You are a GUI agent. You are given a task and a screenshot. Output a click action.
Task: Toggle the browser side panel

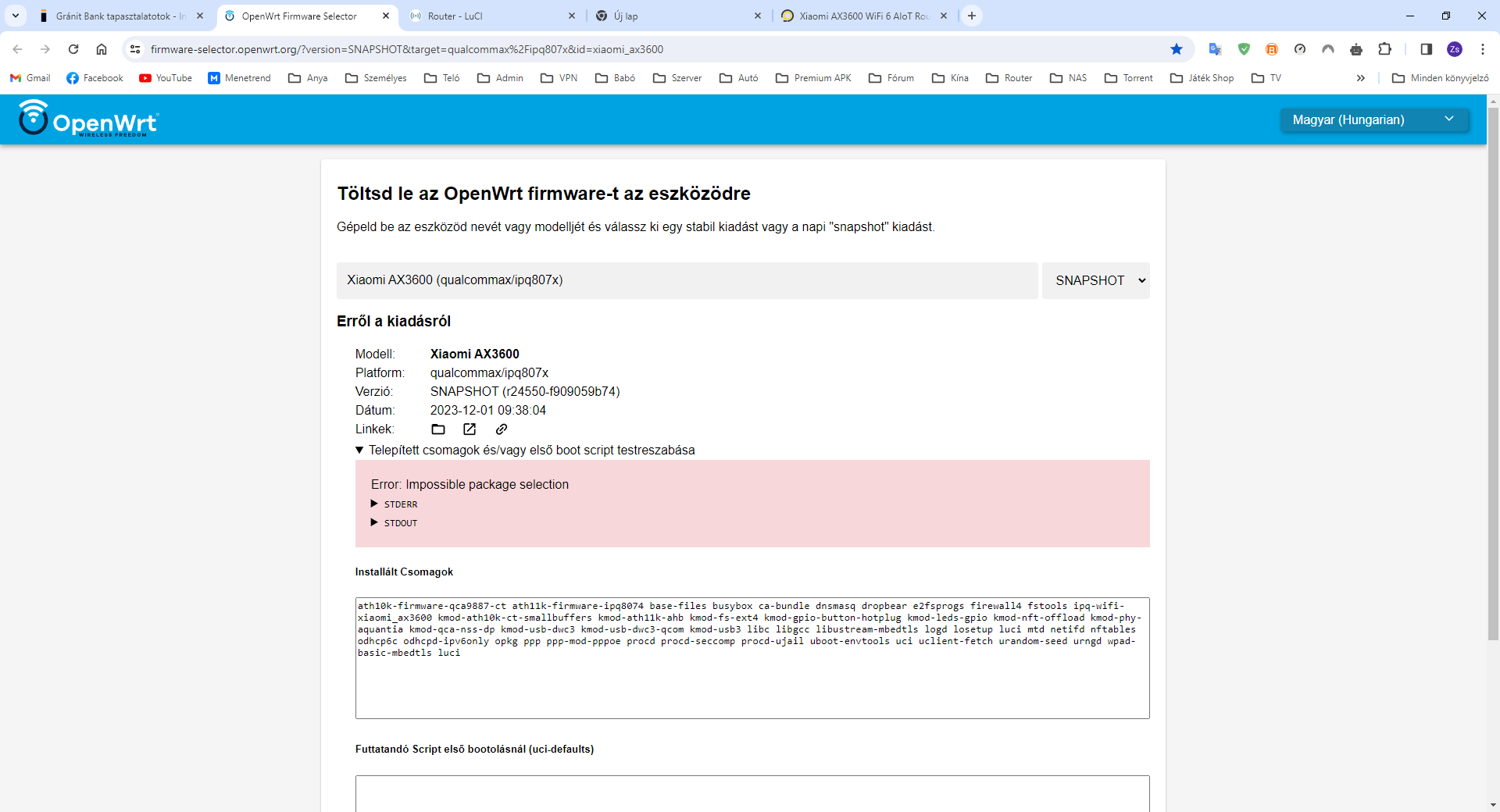point(1426,49)
